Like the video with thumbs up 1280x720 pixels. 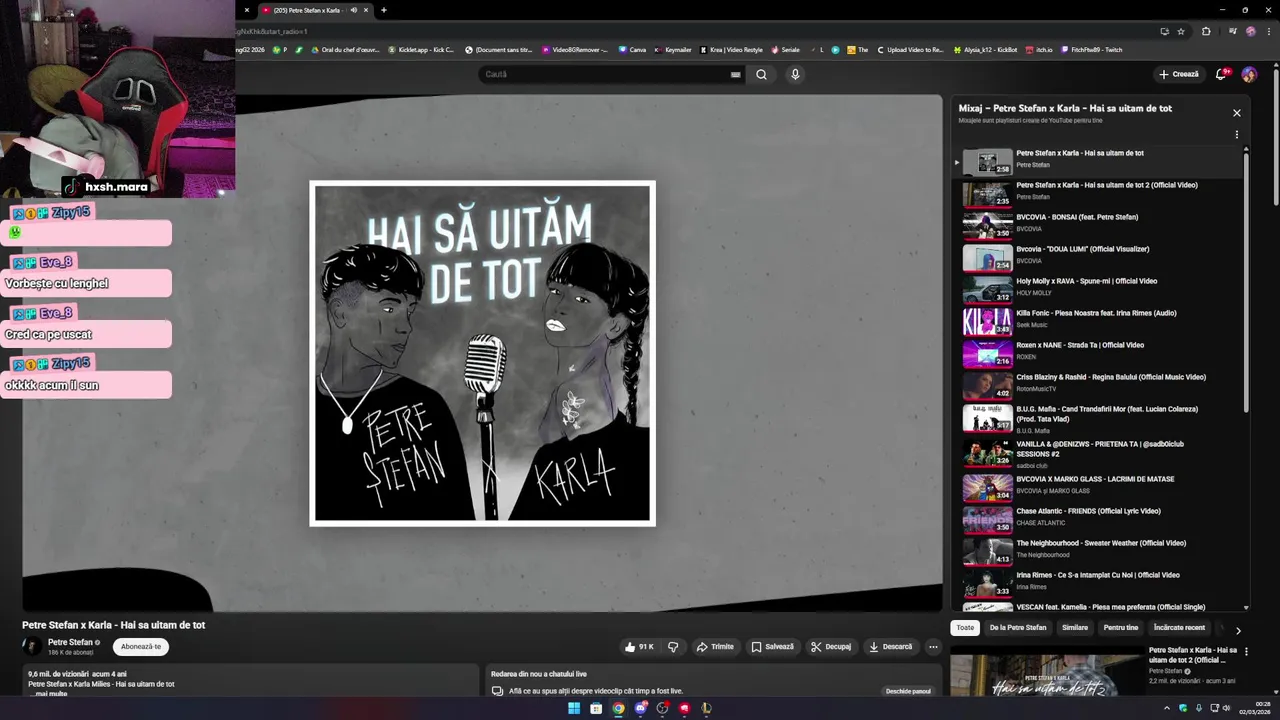[x=639, y=647]
